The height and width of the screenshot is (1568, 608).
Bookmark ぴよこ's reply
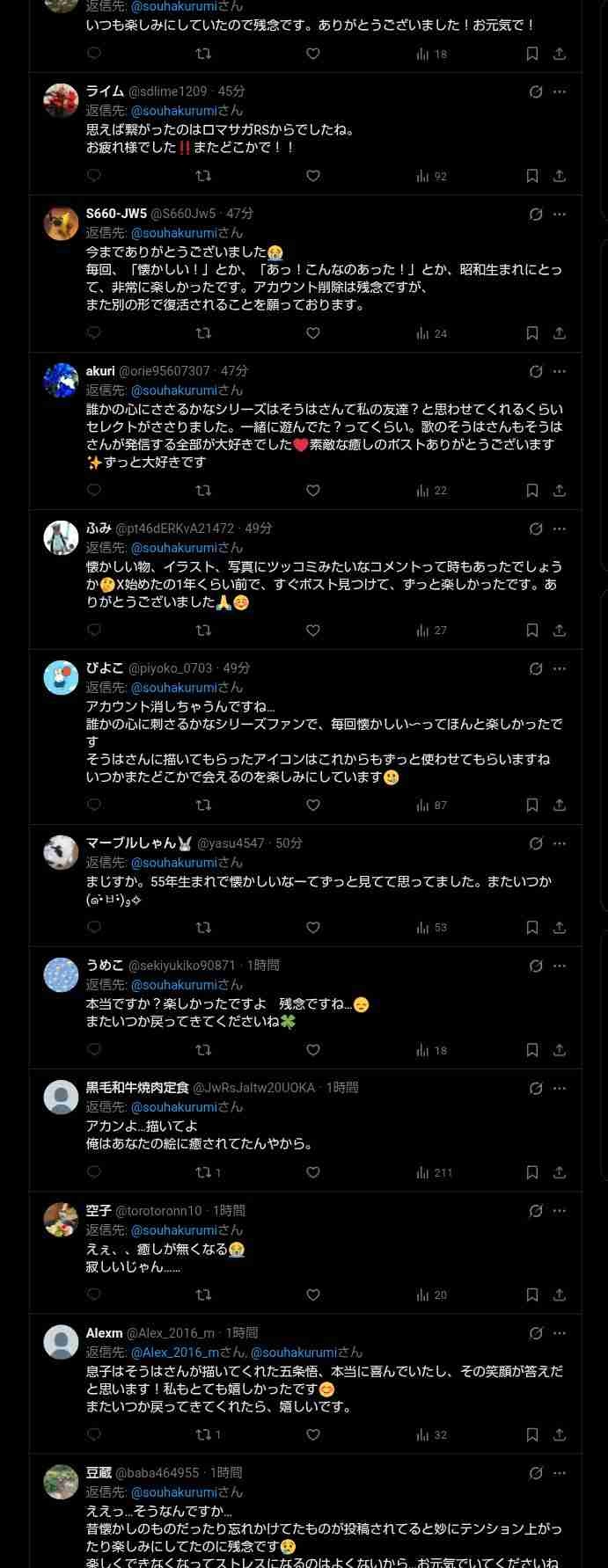click(x=531, y=805)
